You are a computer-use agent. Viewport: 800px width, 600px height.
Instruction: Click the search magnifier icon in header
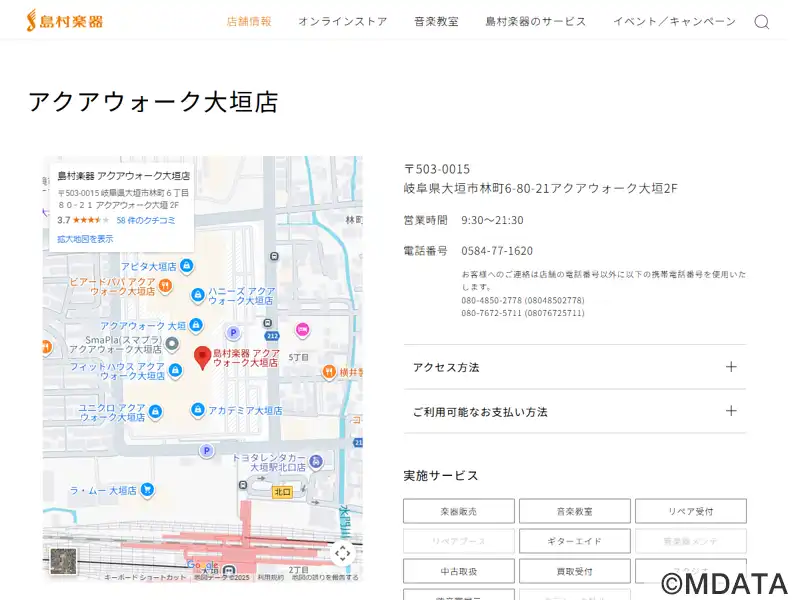click(x=762, y=22)
